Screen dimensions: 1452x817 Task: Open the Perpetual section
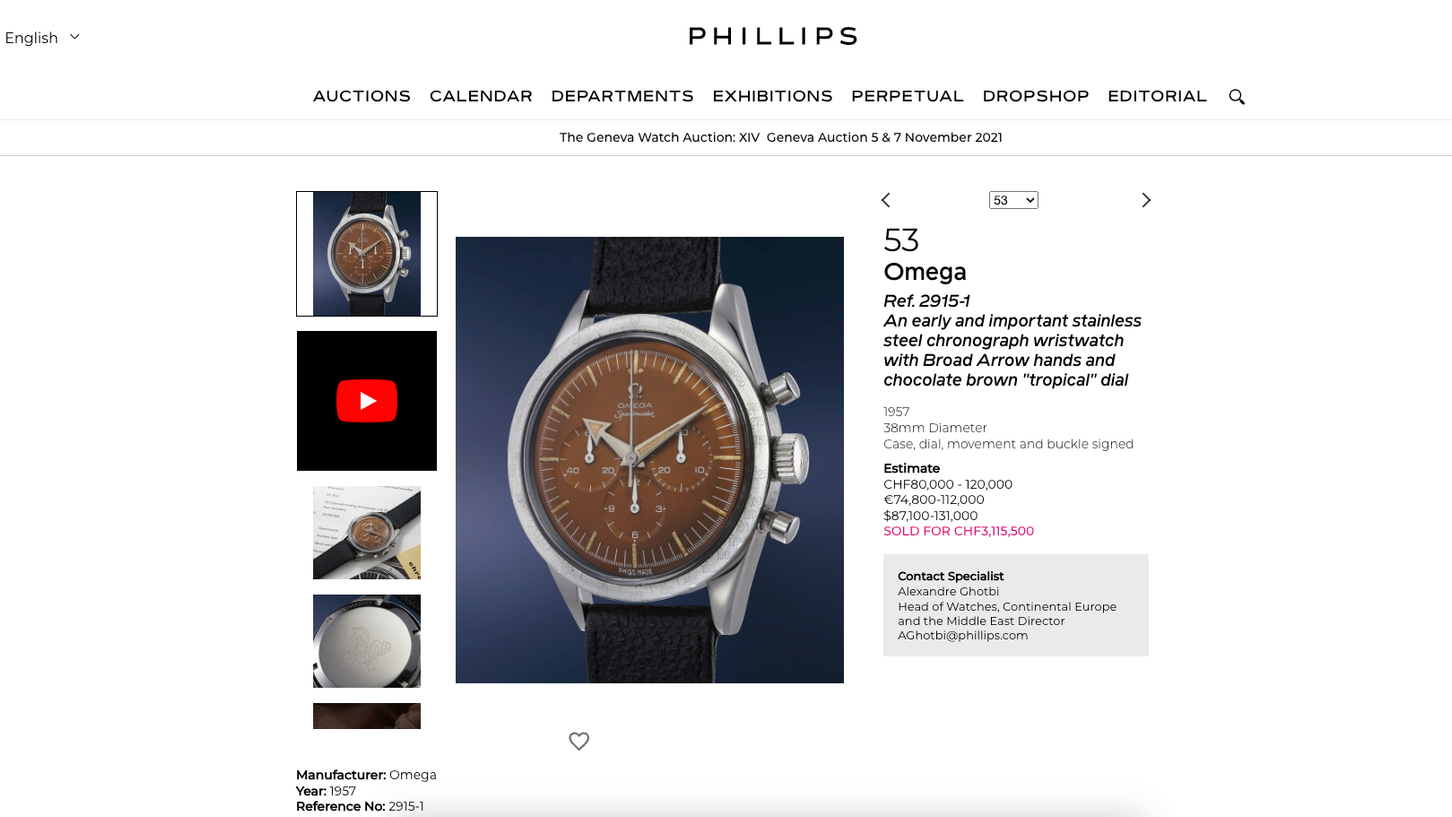(907, 96)
